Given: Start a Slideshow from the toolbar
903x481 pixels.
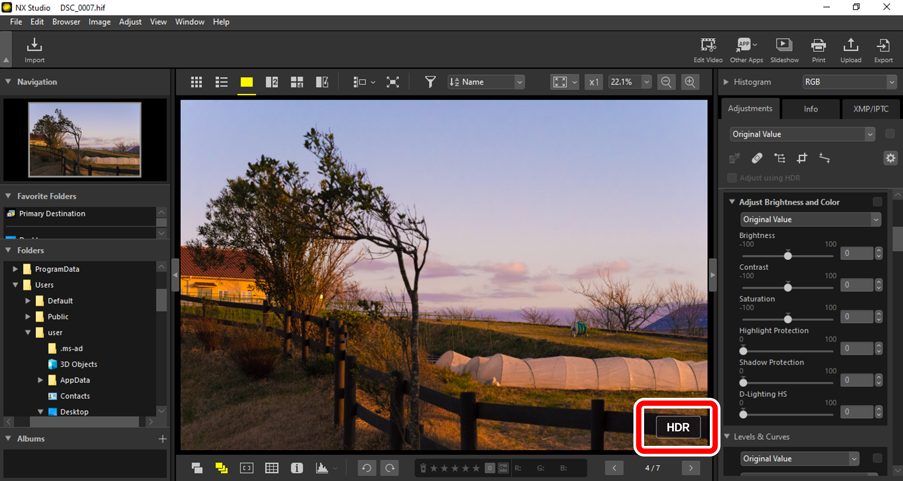Looking at the screenshot, I should click(784, 48).
